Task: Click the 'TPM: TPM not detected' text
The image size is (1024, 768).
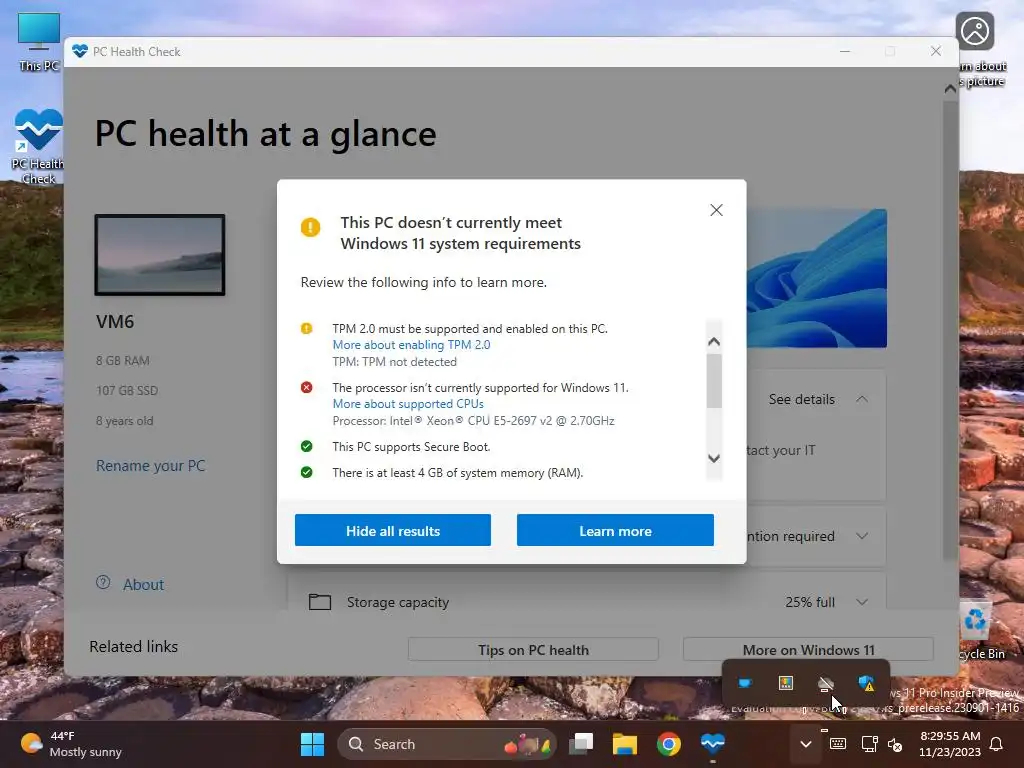Action: tap(394, 362)
